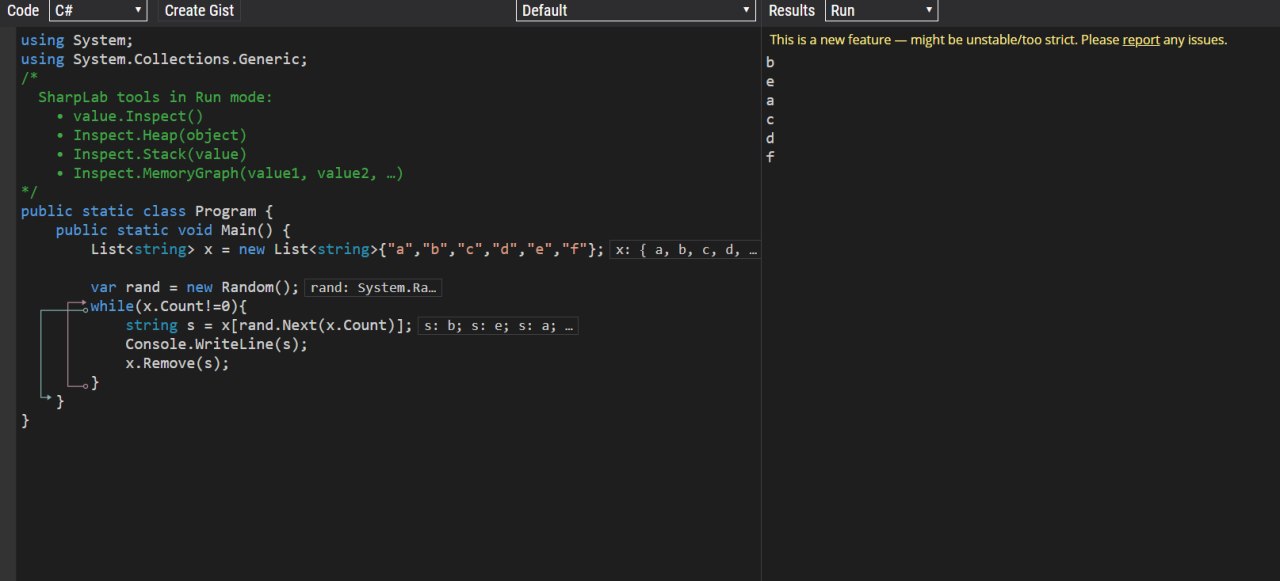Click the last output line 'f'
The image size is (1280, 581).
770,157
